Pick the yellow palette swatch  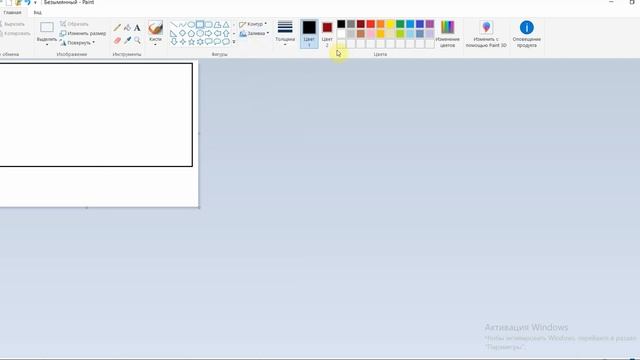(390, 24)
